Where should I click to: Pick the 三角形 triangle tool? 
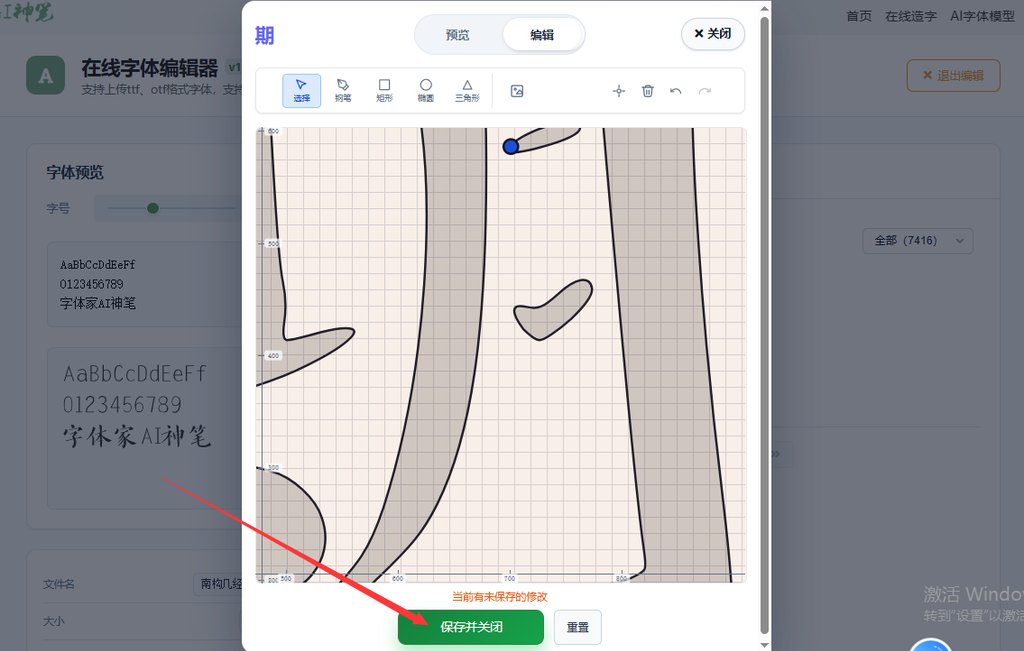[467, 91]
